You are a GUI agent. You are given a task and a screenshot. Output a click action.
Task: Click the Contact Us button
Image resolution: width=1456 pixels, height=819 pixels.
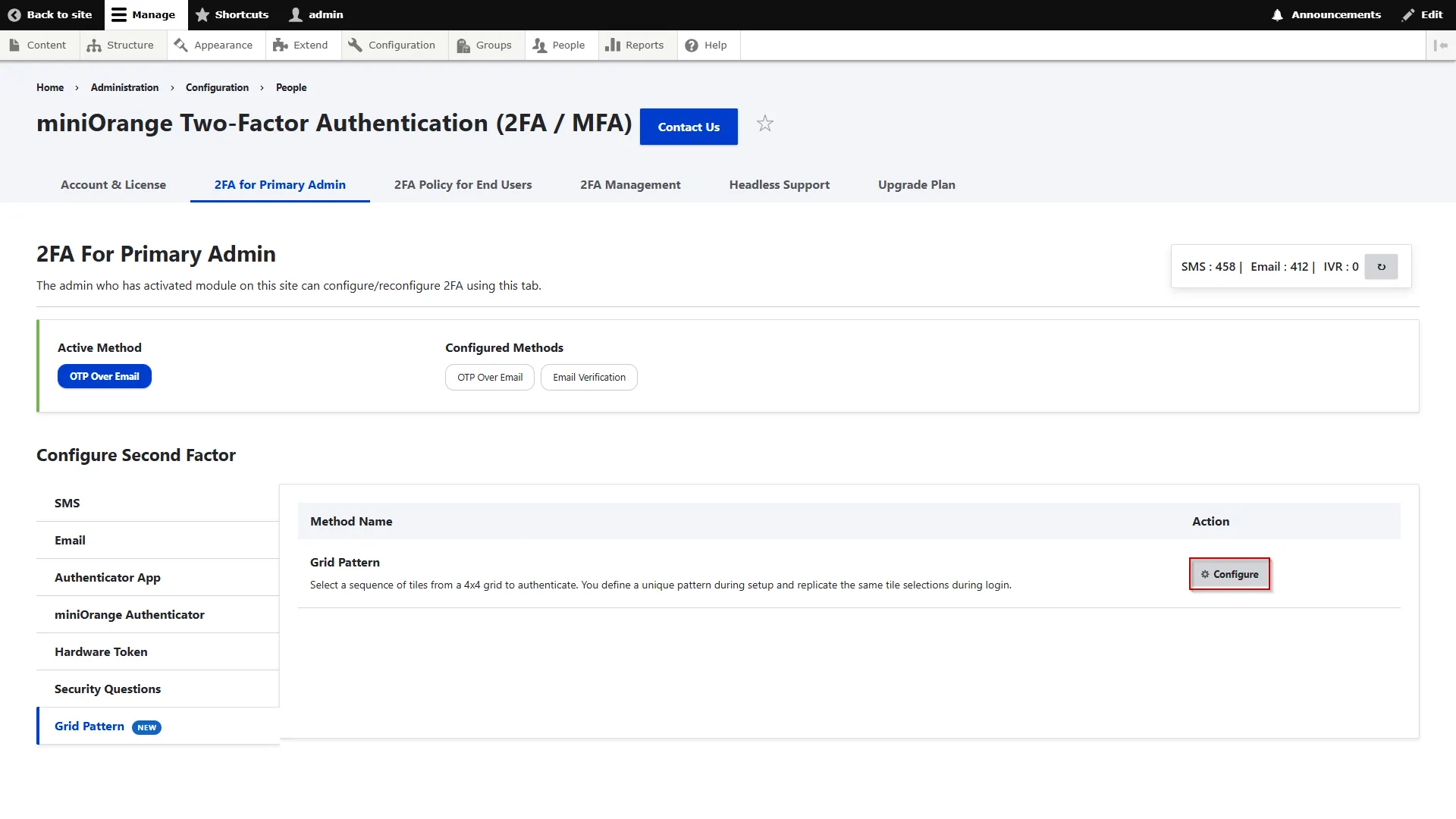coord(689,127)
